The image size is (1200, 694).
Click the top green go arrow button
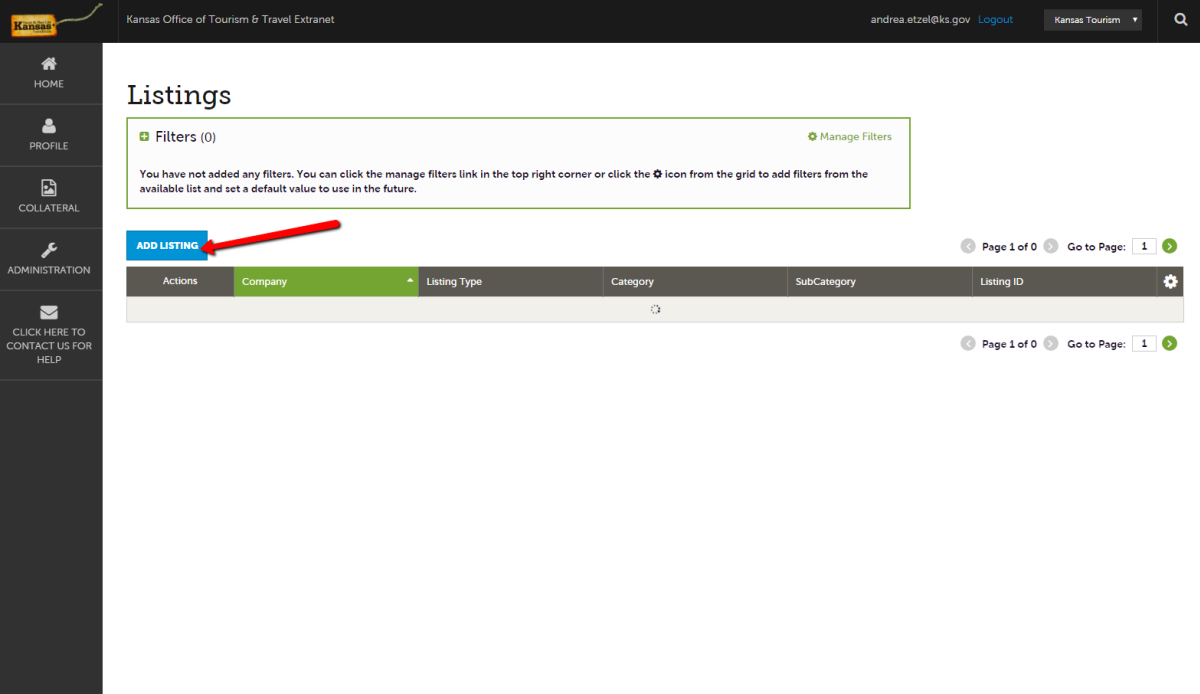click(1170, 246)
